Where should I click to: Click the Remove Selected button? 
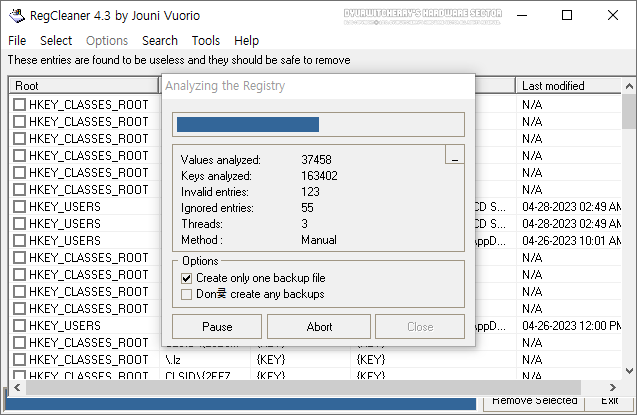534,401
